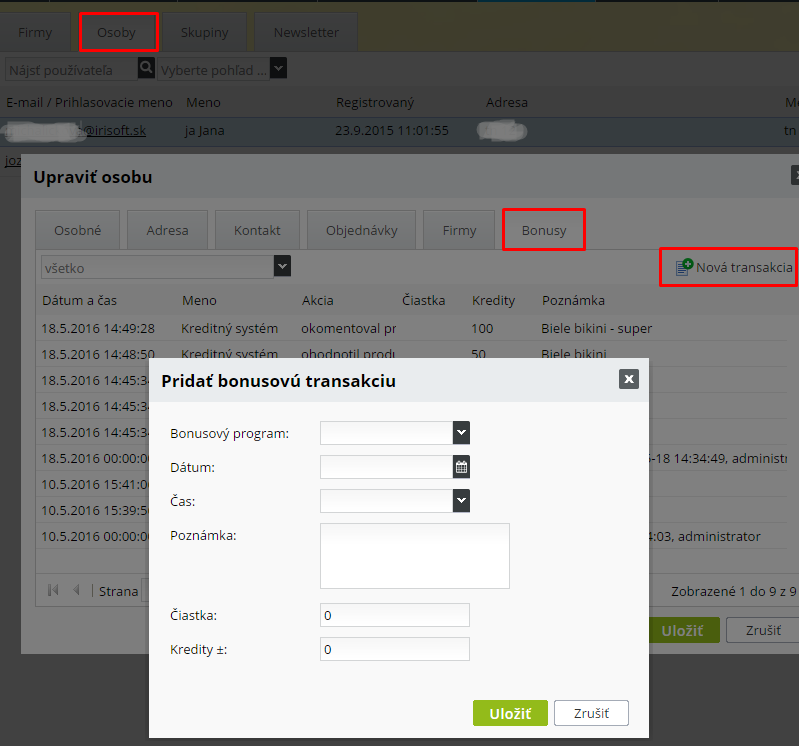Click the Kredity ± input field
The width and height of the screenshot is (799, 746).
click(395, 650)
